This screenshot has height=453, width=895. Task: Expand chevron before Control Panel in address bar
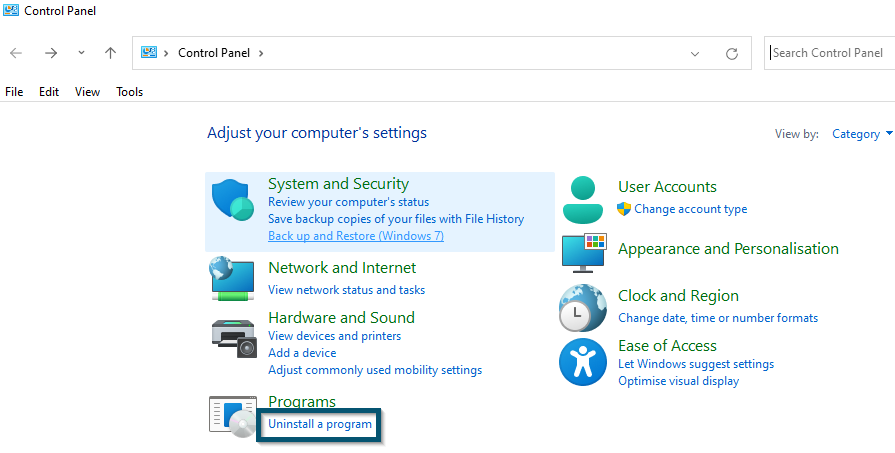coord(166,53)
